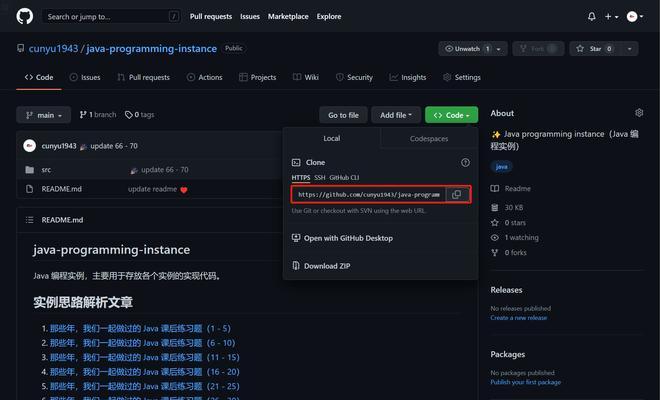Screen dimensions: 660x400
Task: Open the src folder
Action: 46,170
